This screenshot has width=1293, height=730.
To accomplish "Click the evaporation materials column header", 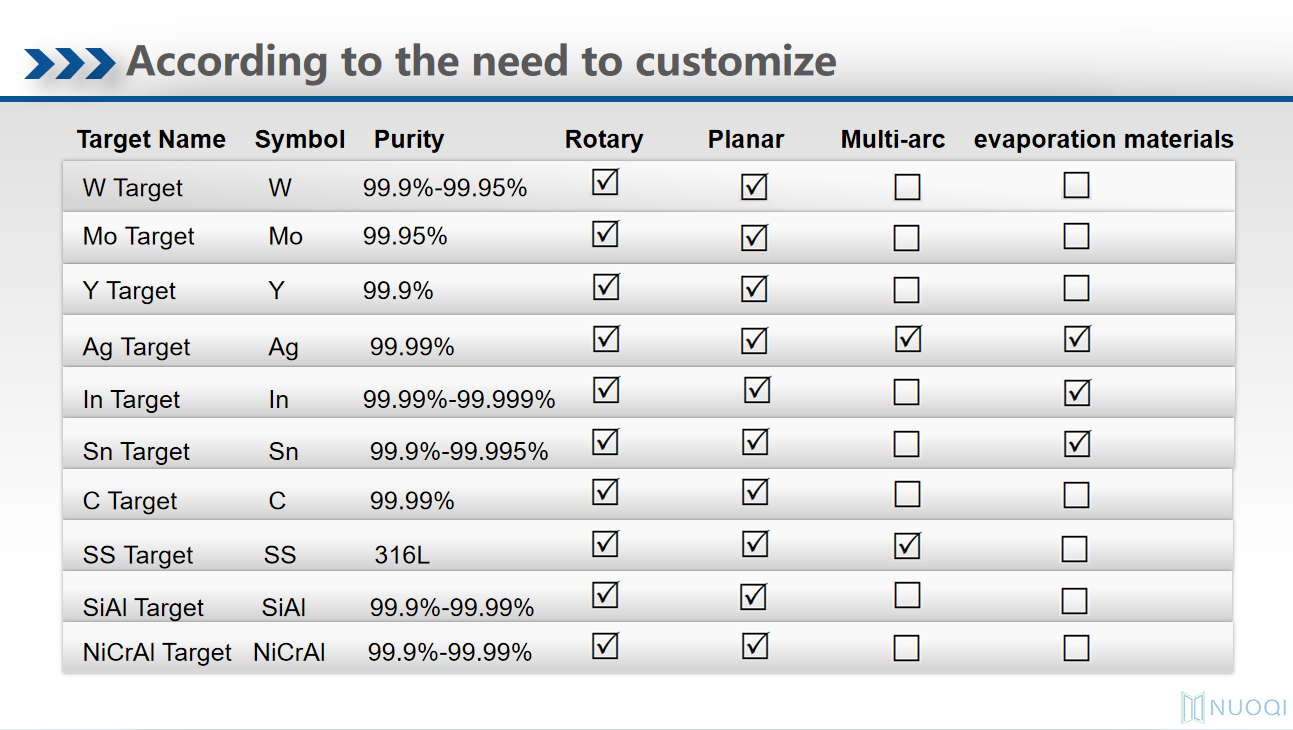I will 1103,140.
